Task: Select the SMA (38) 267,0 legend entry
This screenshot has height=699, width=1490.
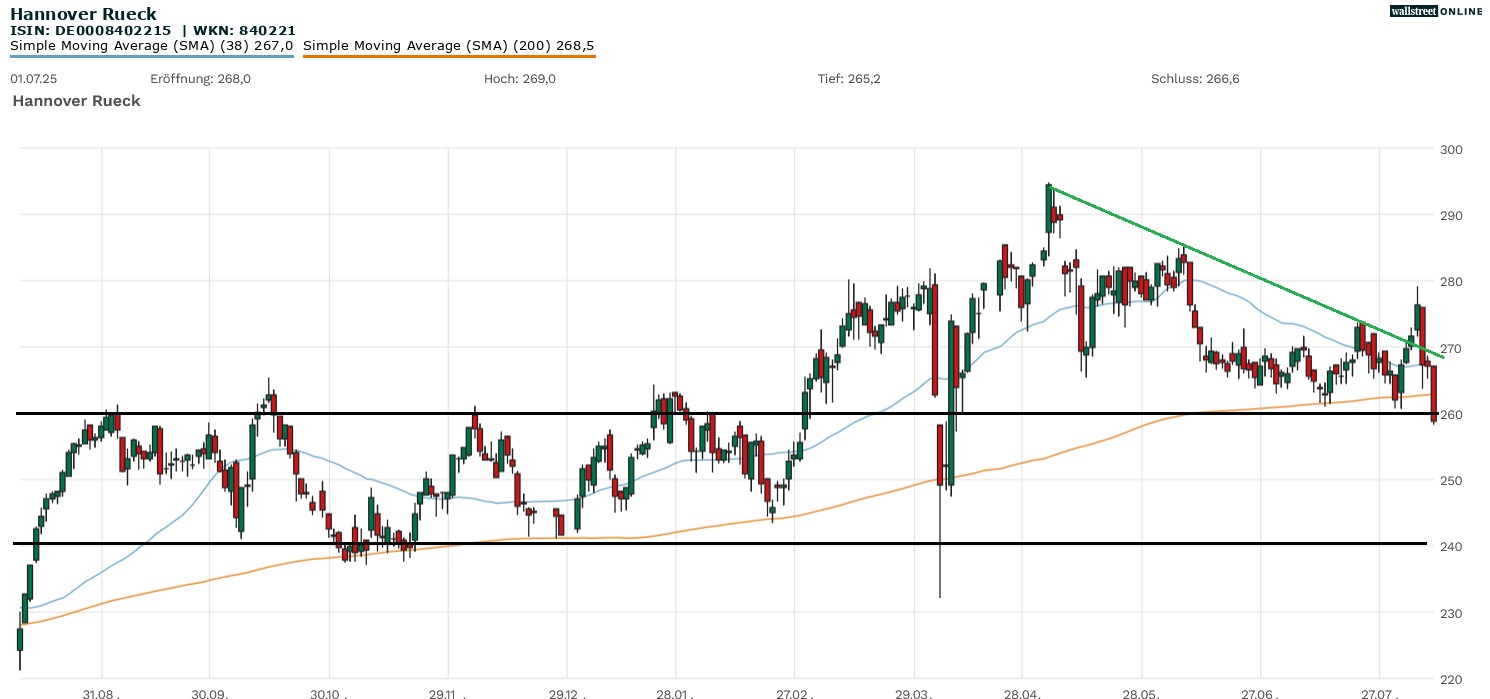Action: point(152,46)
